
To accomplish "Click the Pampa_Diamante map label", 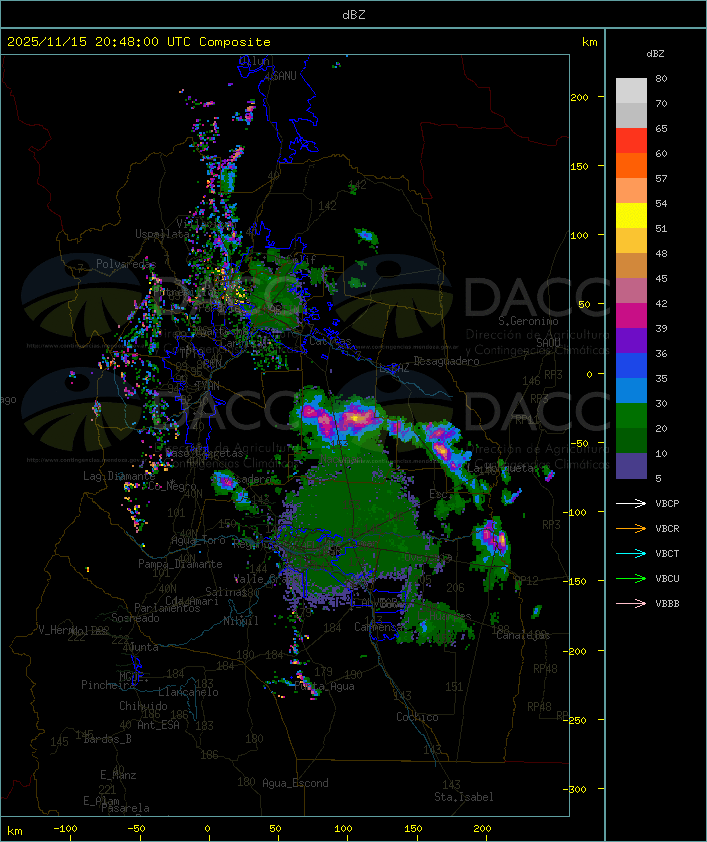I will 180,563.
